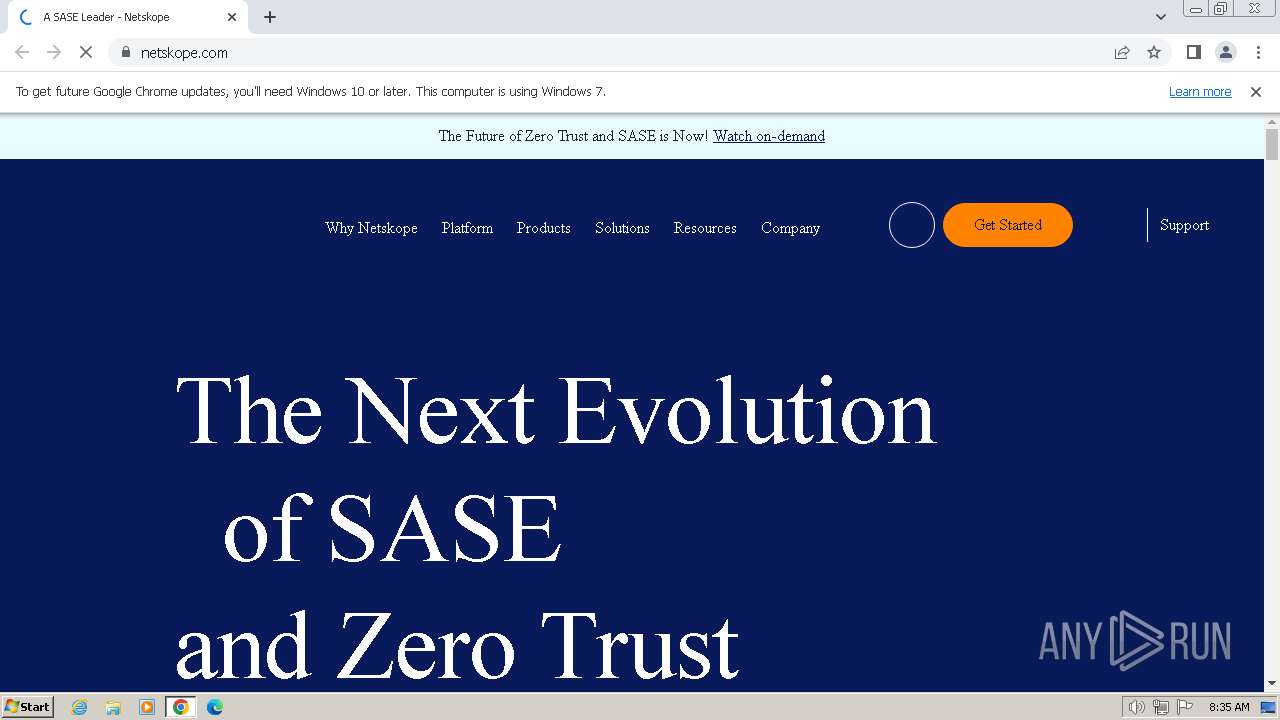Click the taskbar clock 8:35 AM
The height and width of the screenshot is (720, 1280).
[x=1229, y=707]
